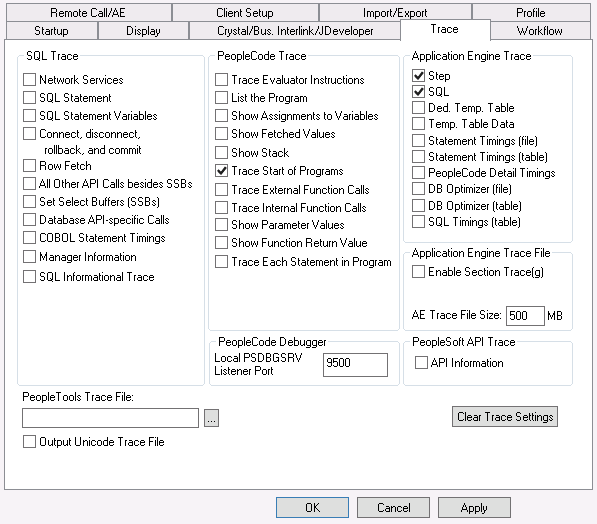Enable PeopleCode Detail Timings
The height and width of the screenshot is (524, 597).
(418, 173)
